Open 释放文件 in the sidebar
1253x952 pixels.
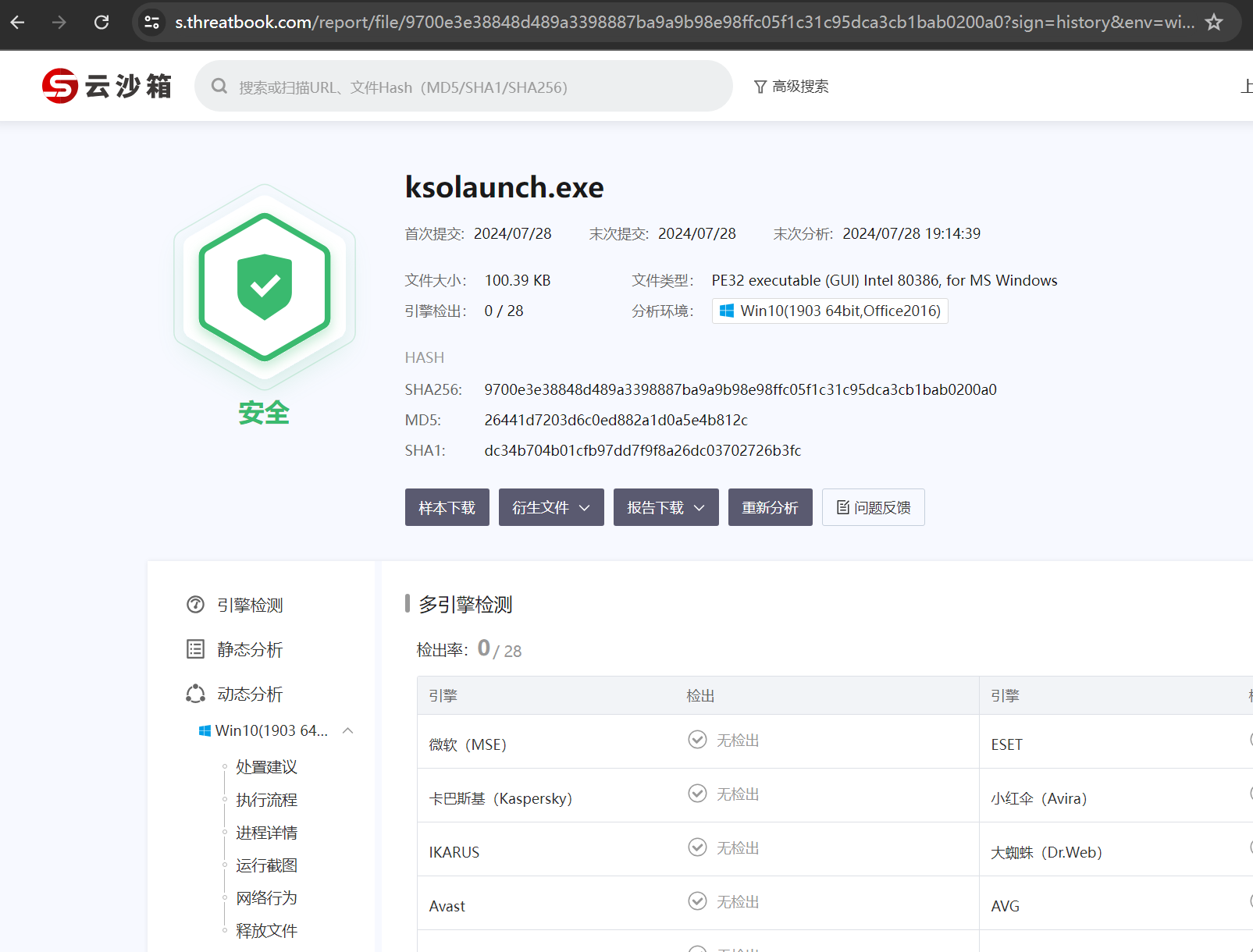(x=266, y=931)
